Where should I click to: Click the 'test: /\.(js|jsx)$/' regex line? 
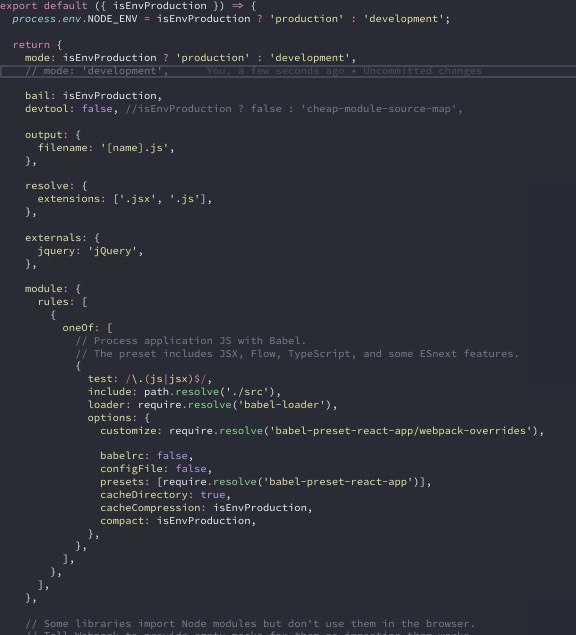(x=150, y=379)
